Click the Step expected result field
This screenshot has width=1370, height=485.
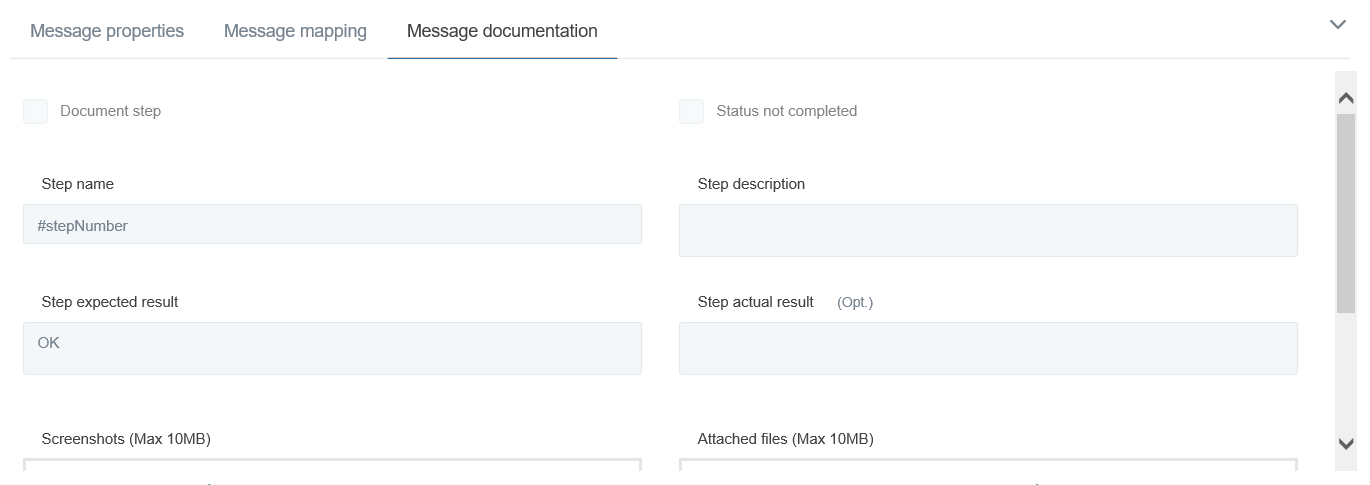332,348
